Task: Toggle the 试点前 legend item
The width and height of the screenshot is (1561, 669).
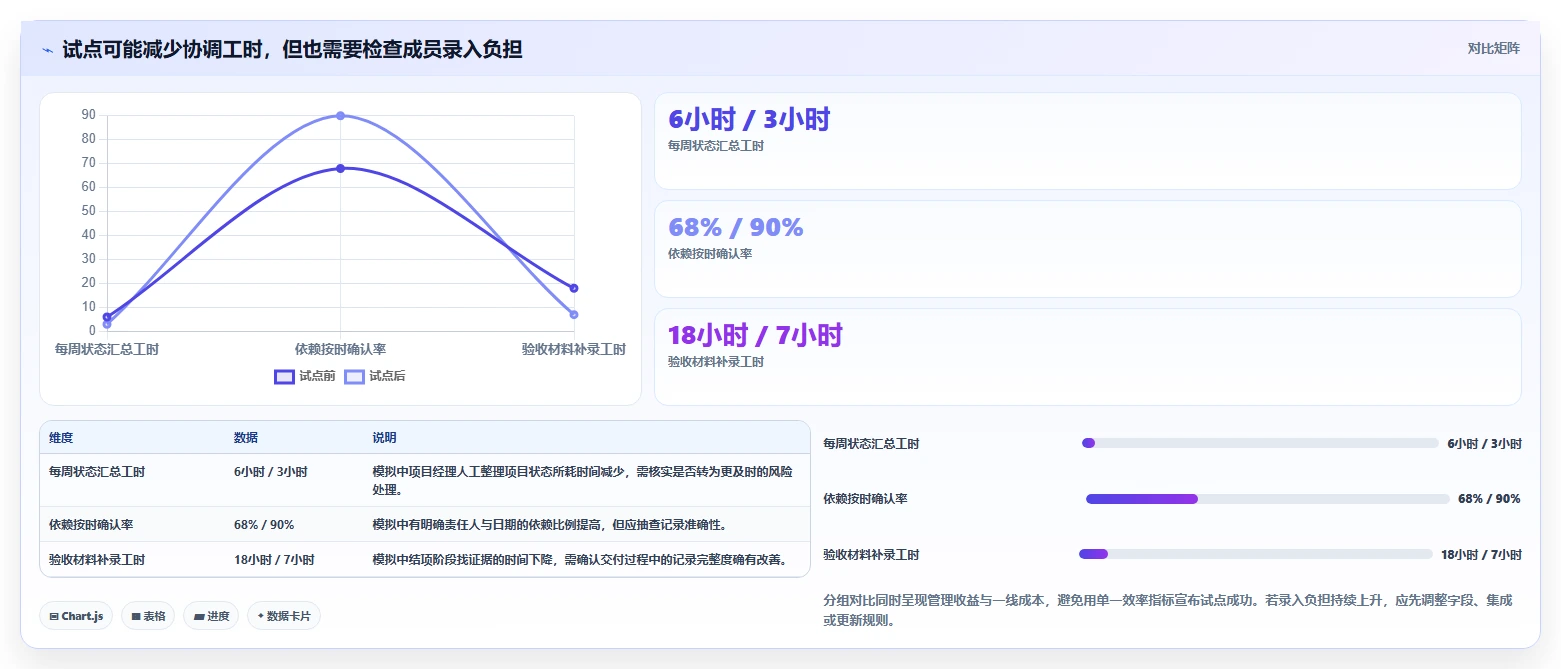Action: [x=305, y=376]
